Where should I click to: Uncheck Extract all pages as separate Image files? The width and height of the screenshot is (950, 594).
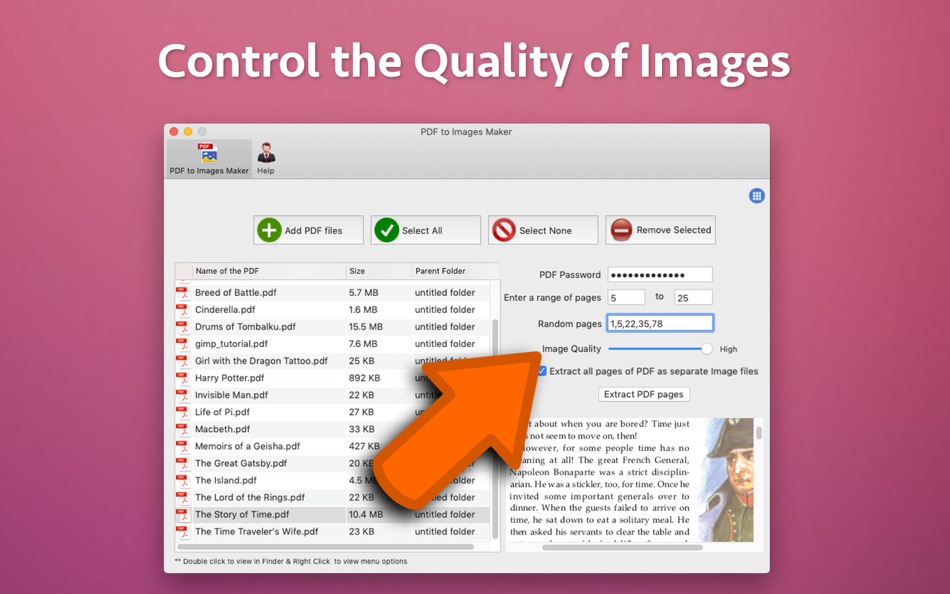click(x=541, y=371)
